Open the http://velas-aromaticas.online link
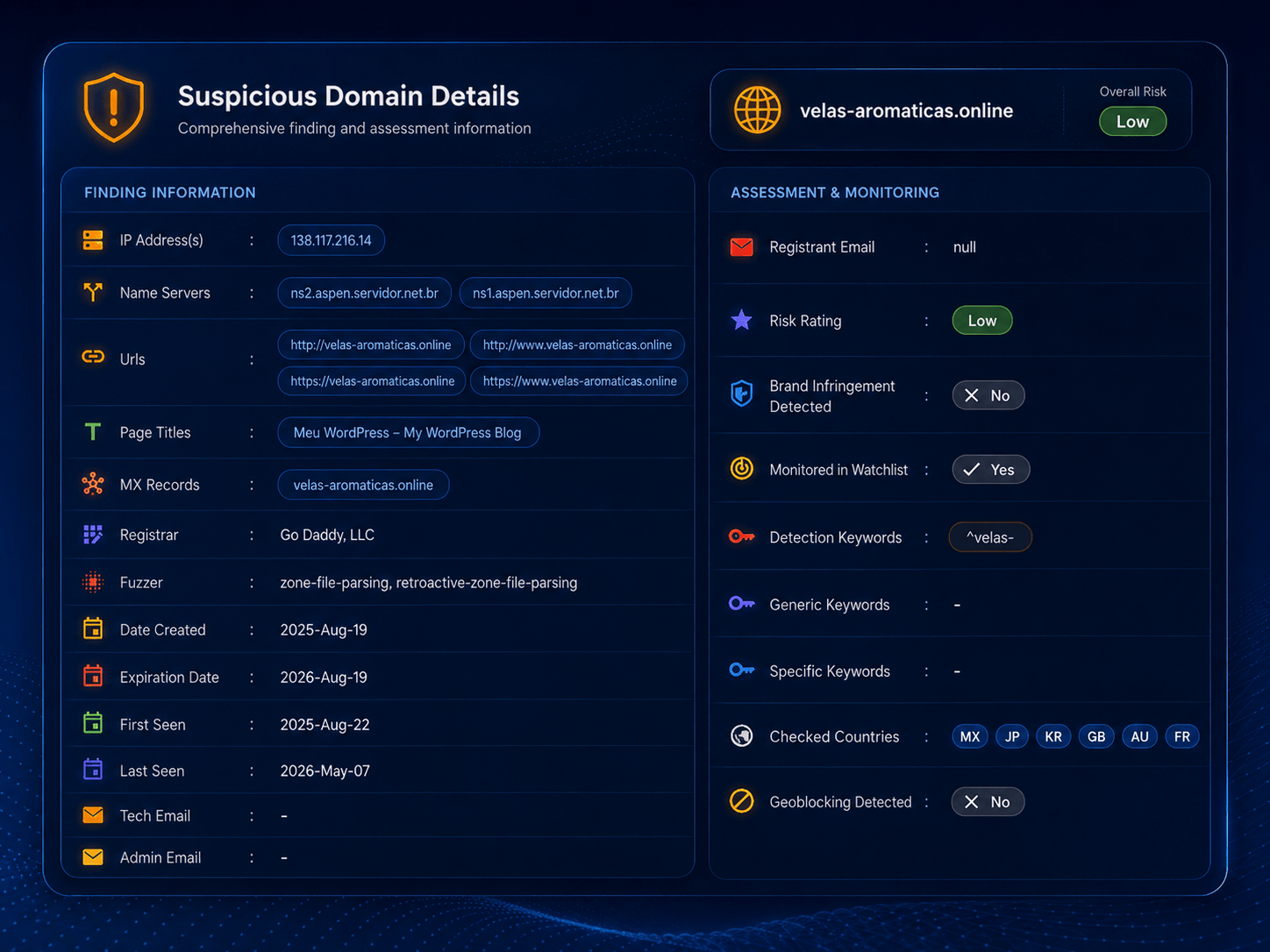 coord(371,345)
